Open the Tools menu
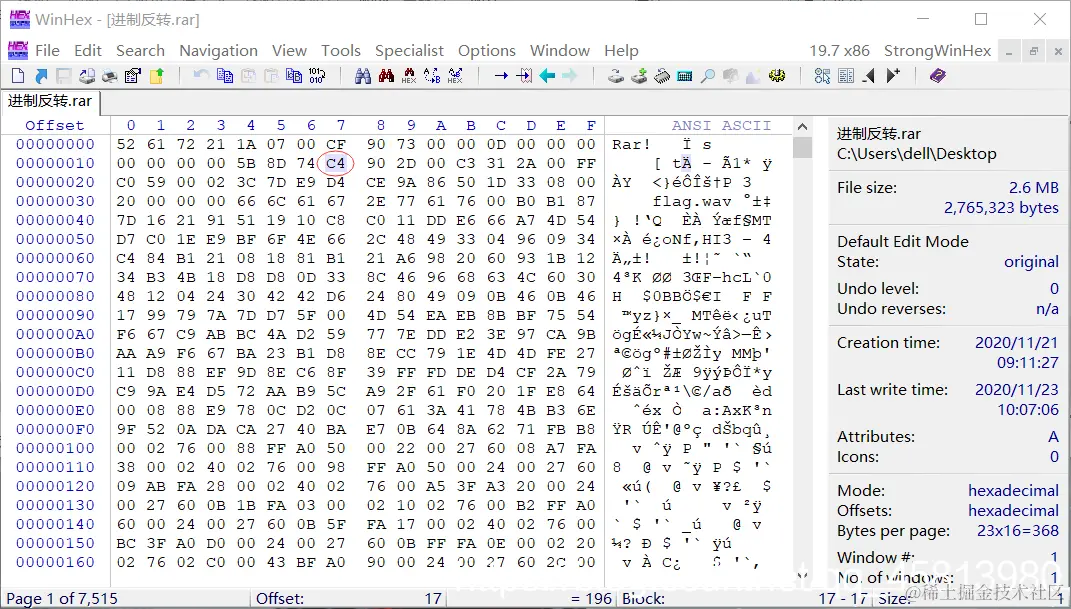Screen dimensions: 1071x609 341,51
